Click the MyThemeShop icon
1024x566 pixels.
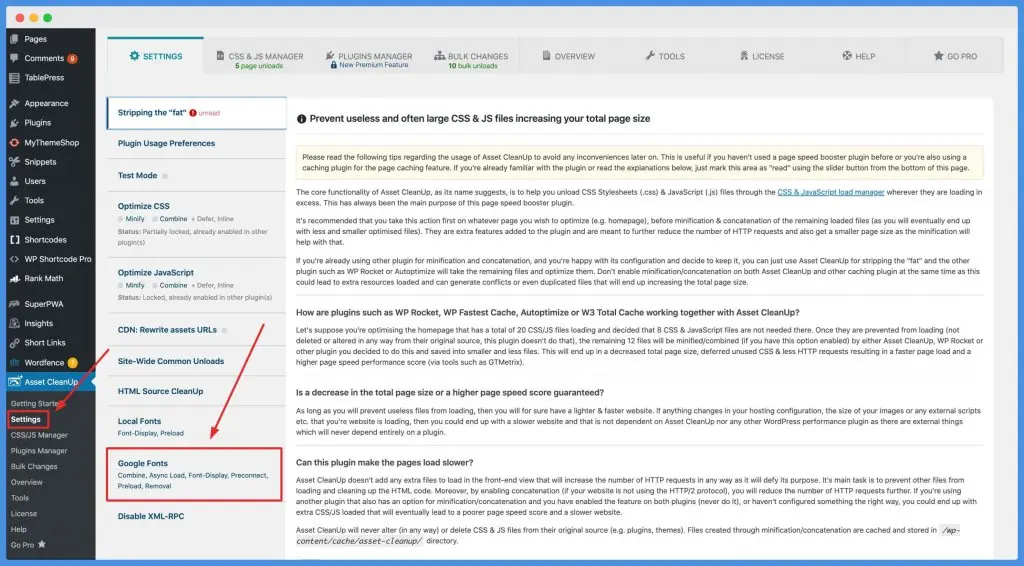(x=14, y=142)
